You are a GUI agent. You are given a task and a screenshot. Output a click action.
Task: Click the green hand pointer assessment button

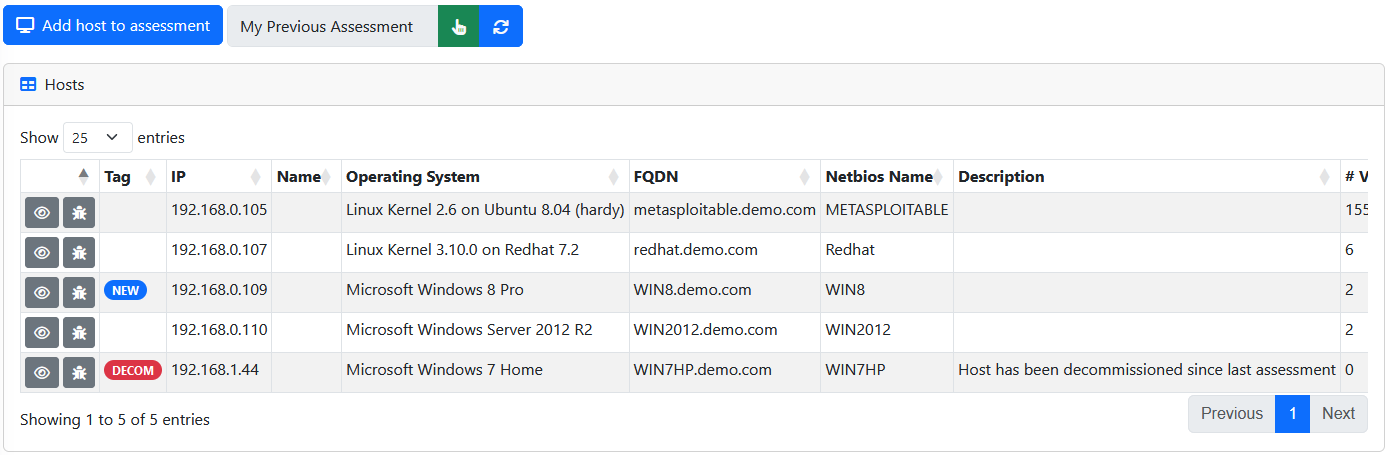click(459, 26)
